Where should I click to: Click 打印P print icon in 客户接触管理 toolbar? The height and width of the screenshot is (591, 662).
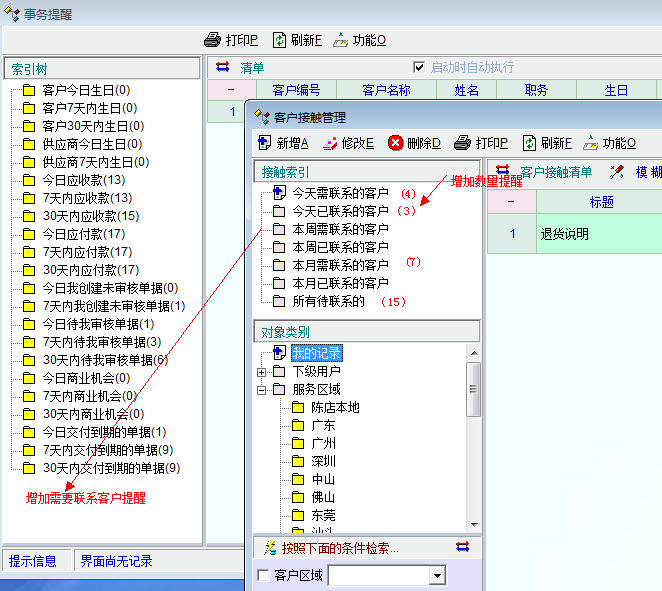point(462,143)
